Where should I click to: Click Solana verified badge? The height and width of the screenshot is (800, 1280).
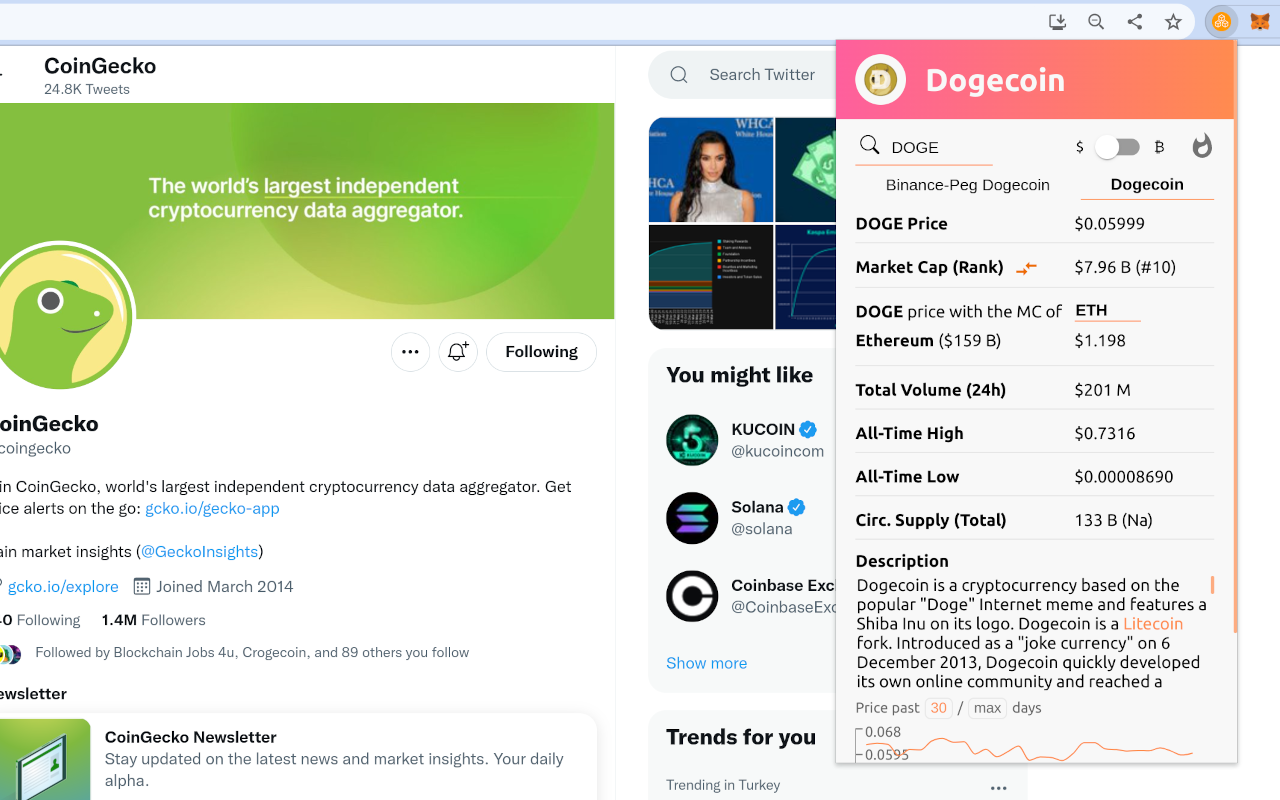click(796, 506)
